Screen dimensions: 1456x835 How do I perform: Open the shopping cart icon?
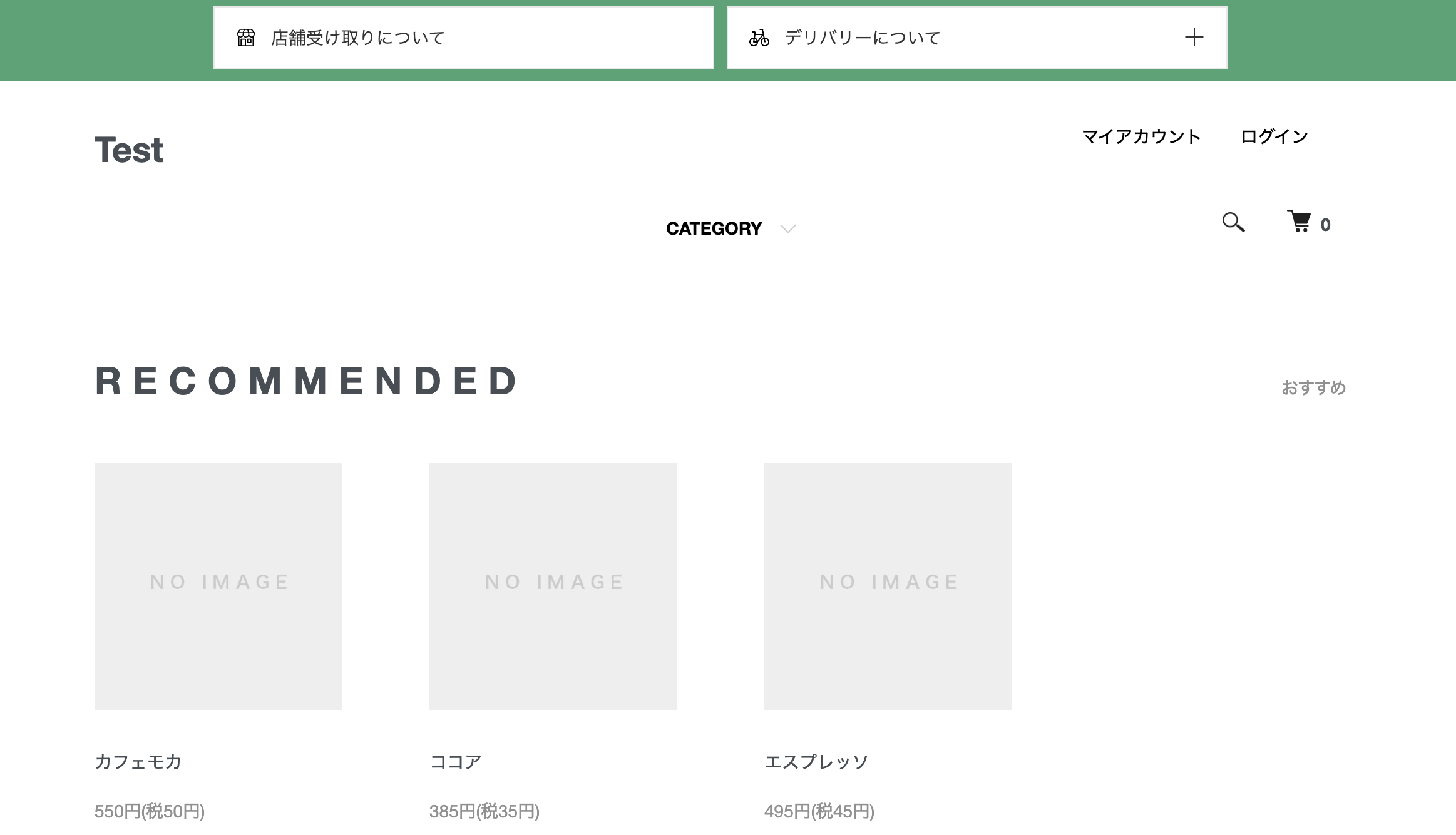[1300, 222]
